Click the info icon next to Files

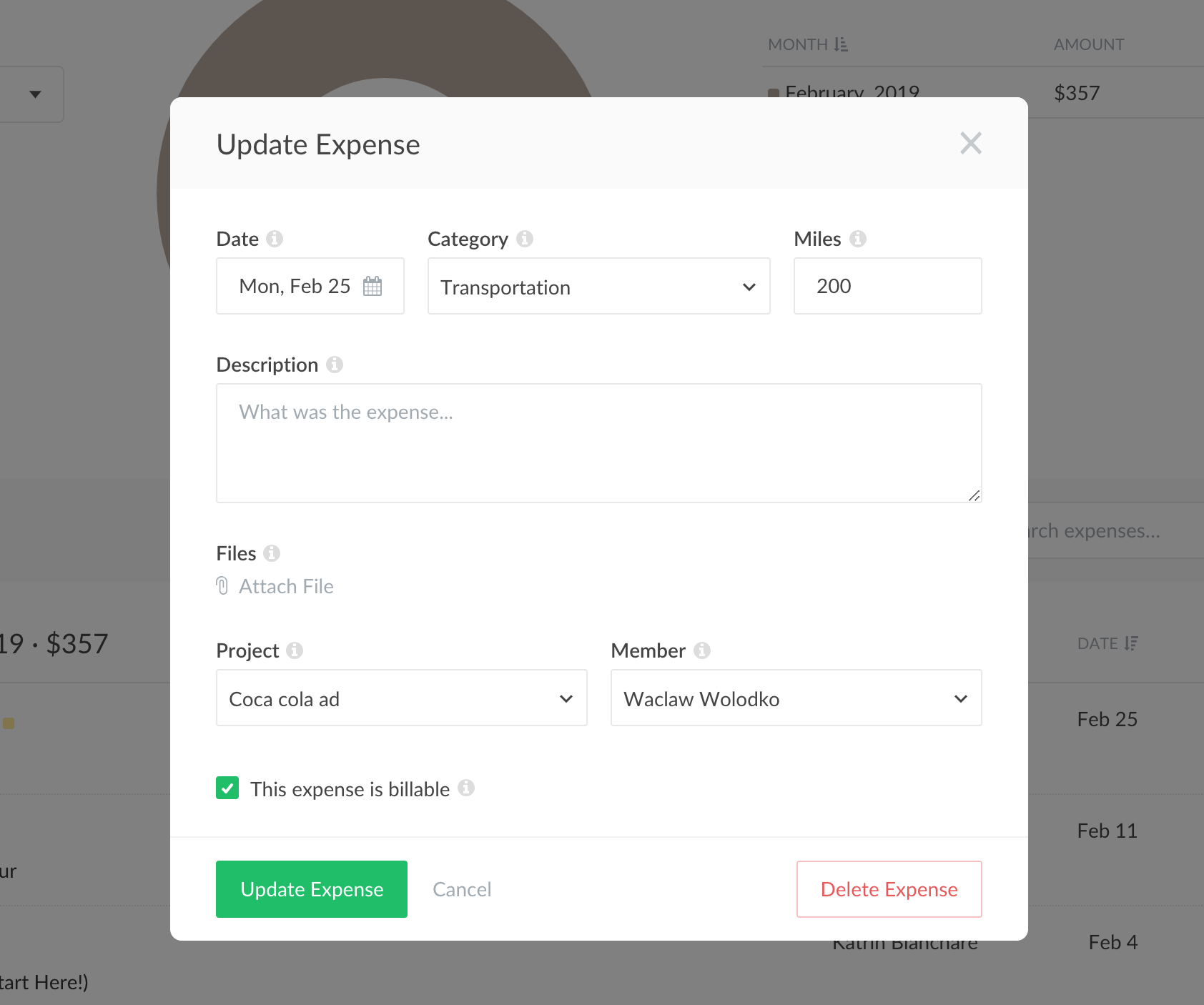coord(272,553)
